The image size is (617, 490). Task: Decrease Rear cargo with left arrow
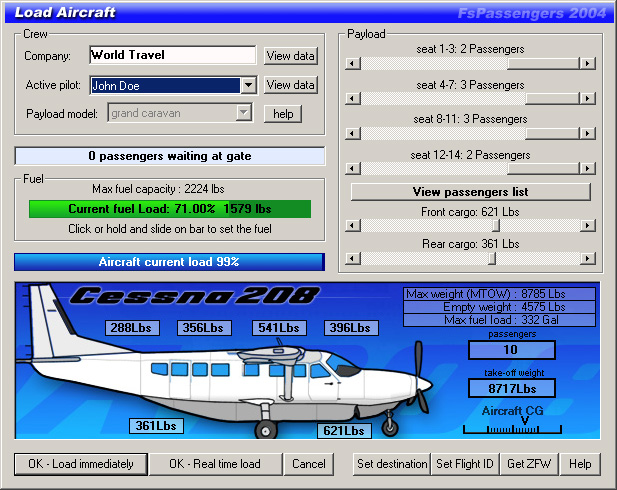(x=353, y=259)
